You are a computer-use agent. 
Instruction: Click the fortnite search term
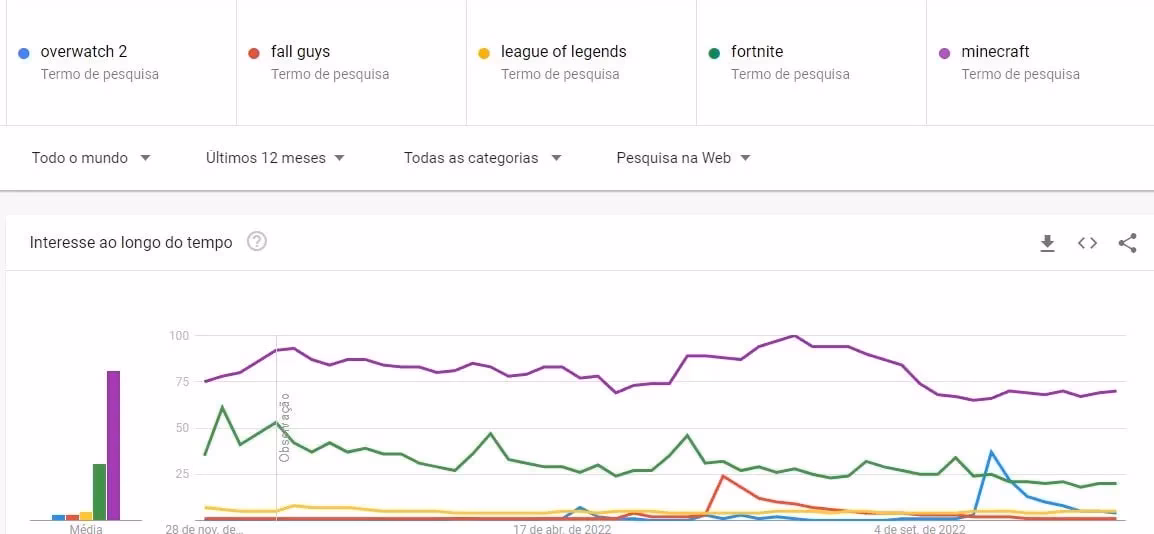[x=757, y=52]
